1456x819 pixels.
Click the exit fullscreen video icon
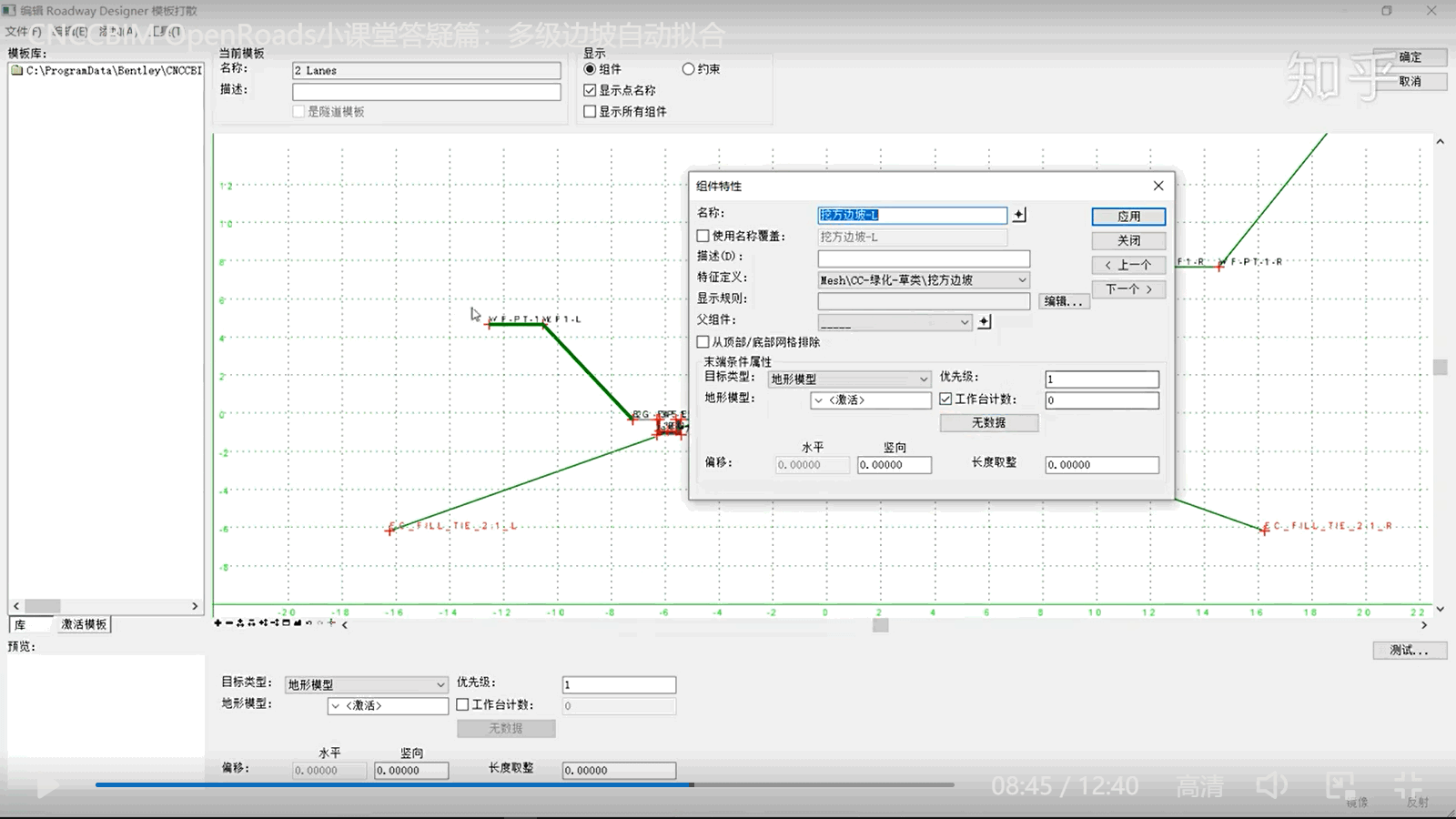[1408, 784]
